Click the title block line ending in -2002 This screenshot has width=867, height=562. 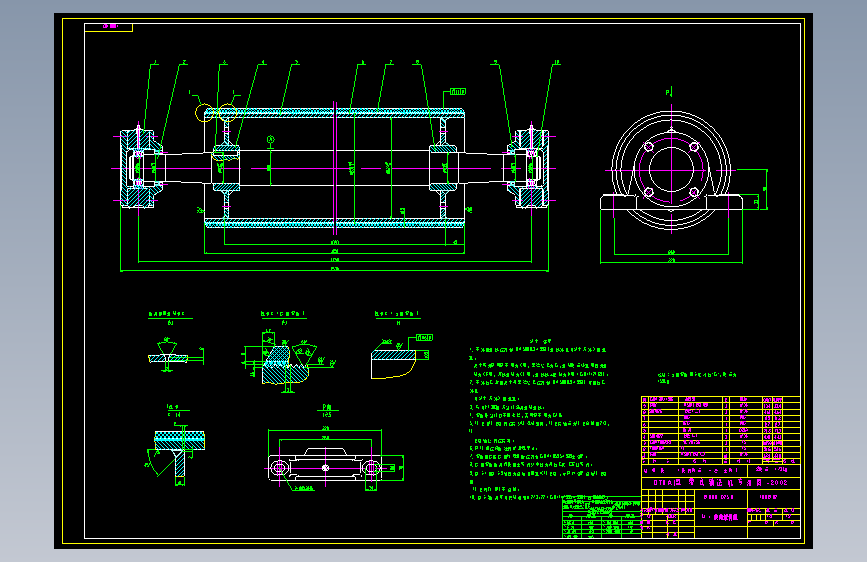click(720, 482)
